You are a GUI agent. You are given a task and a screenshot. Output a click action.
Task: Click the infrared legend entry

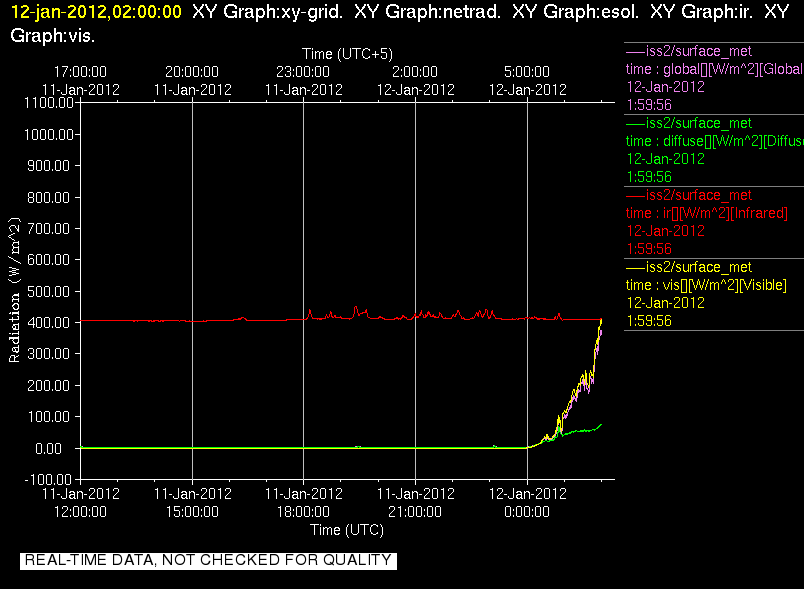pos(714,222)
